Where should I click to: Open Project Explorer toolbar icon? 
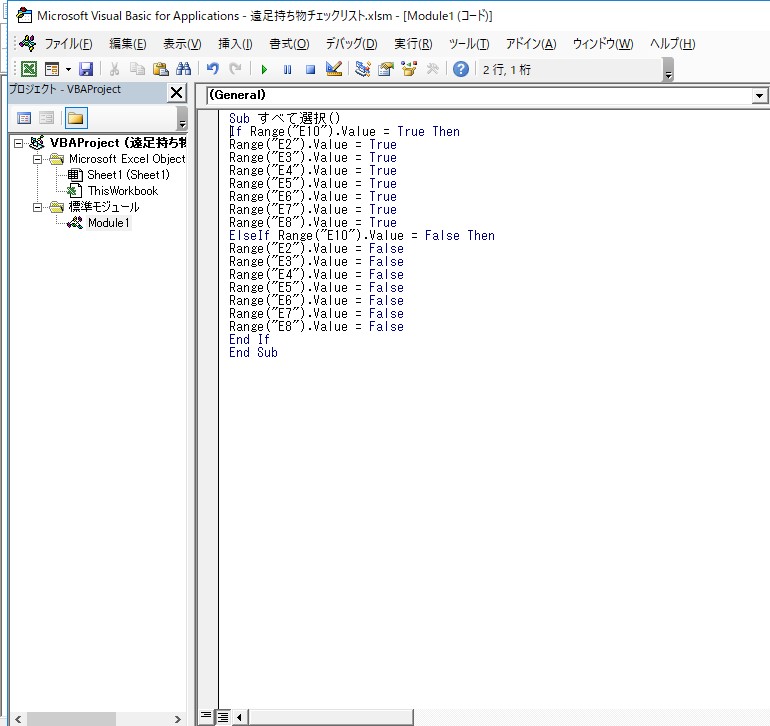pyautogui.click(x=362, y=69)
